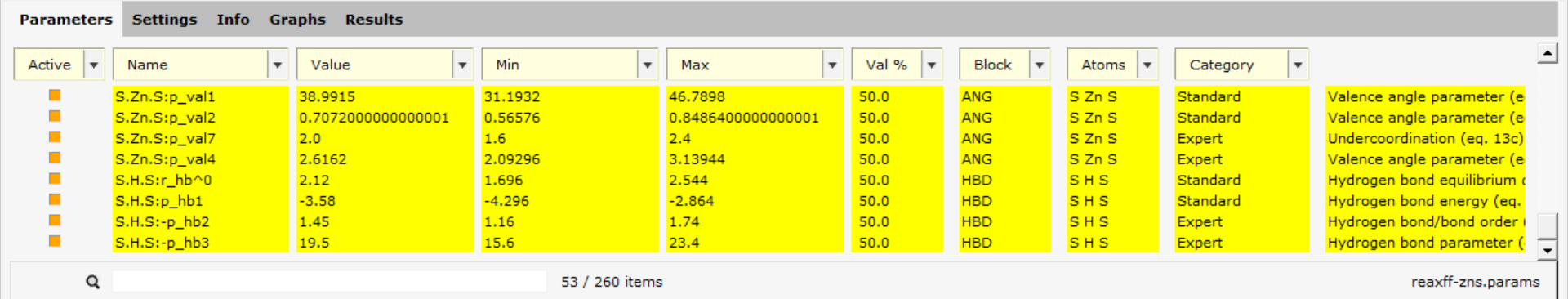Switch to the Graphs tab
The width and height of the screenshot is (1568, 299).
coord(297,19)
